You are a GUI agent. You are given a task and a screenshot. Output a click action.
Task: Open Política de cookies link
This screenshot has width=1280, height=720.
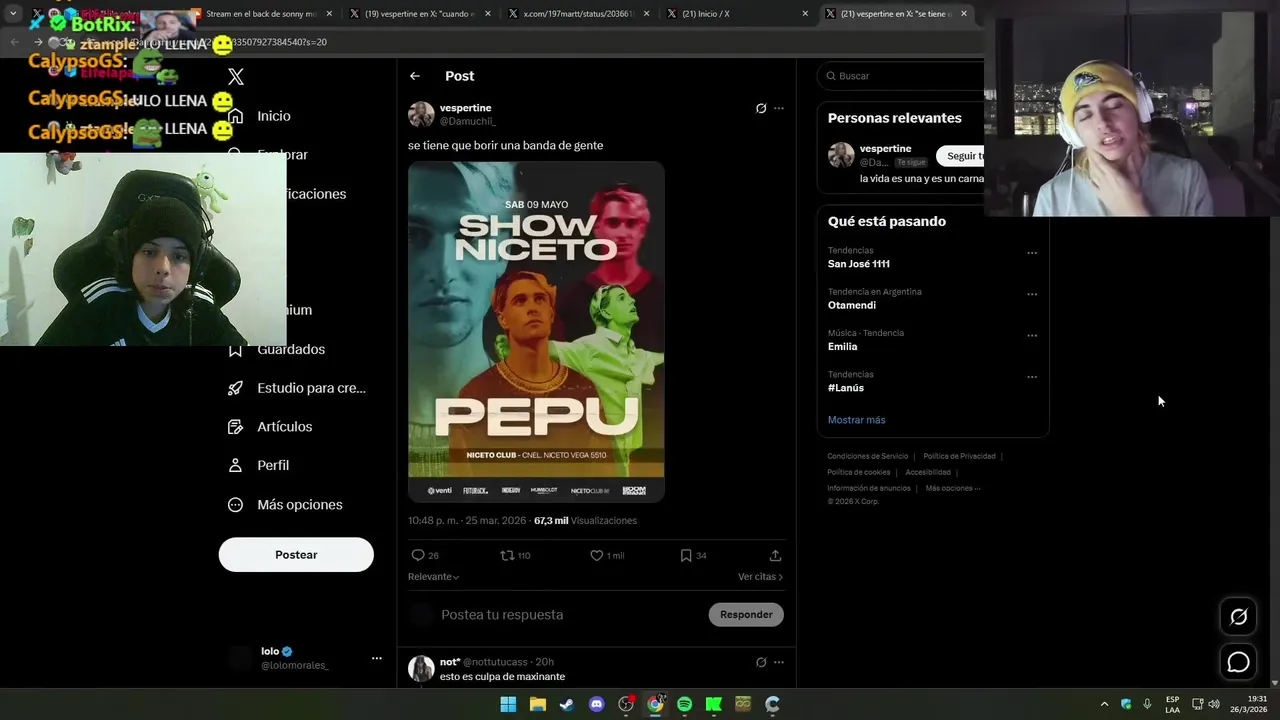pos(858,472)
